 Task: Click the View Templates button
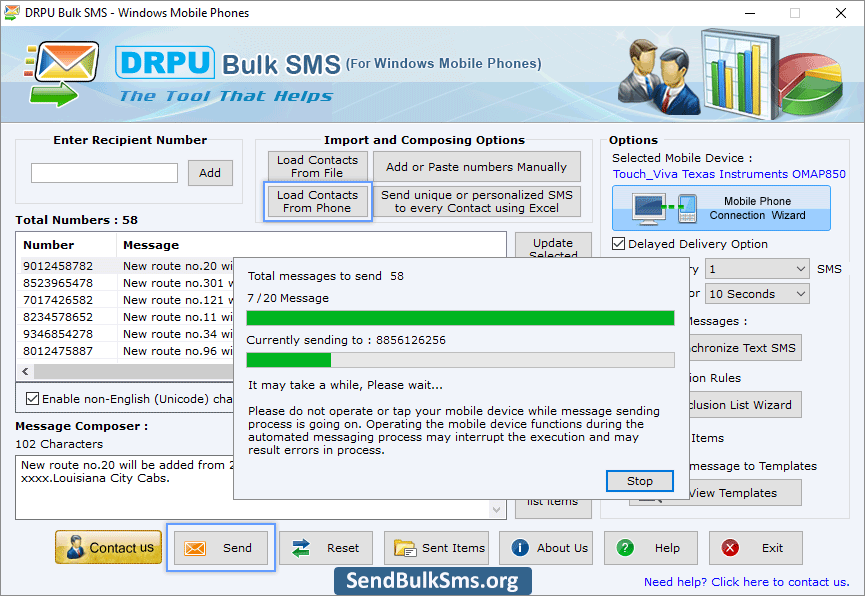coord(743,492)
